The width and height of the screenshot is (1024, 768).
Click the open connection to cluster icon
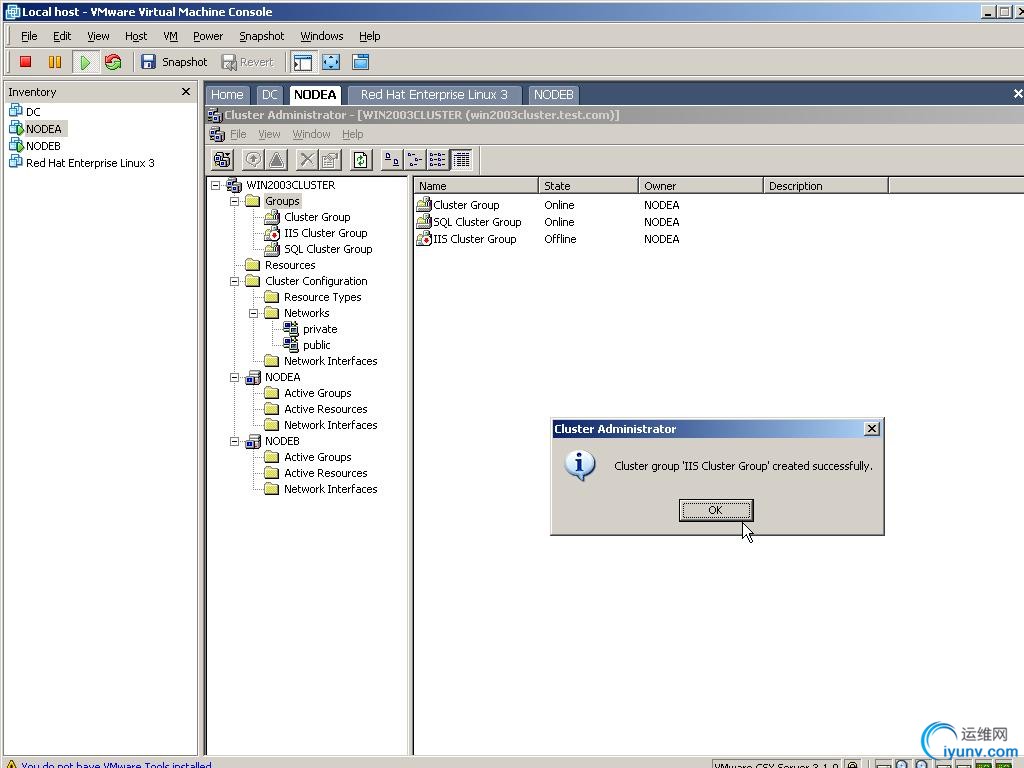(x=222, y=160)
